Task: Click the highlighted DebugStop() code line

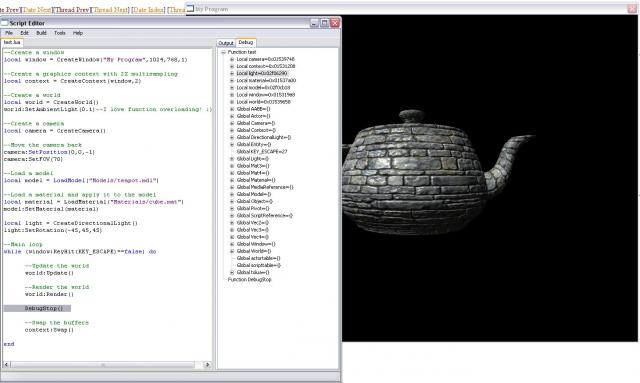Action: coord(37,308)
